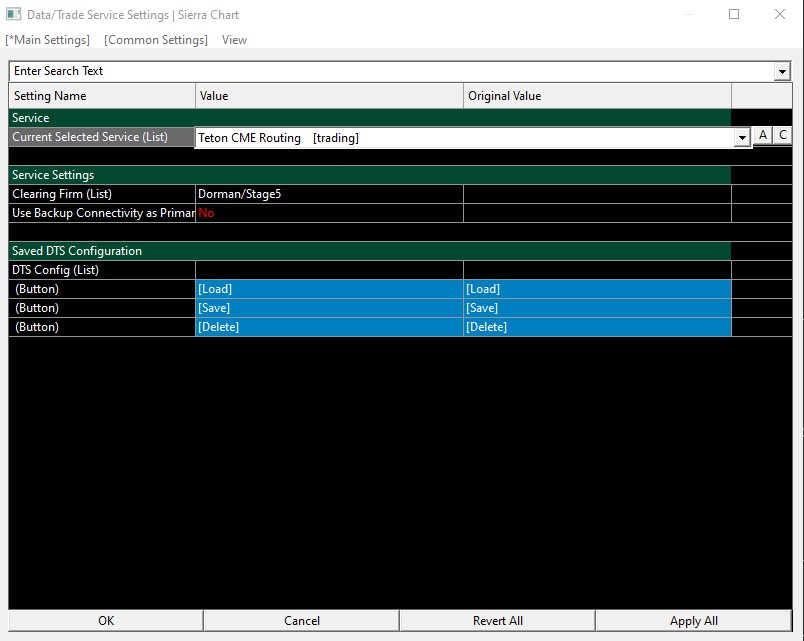Image resolution: width=804 pixels, height=641 pixels.
Task: Click Delete in the Original Value column
Action: coord(597,327)
